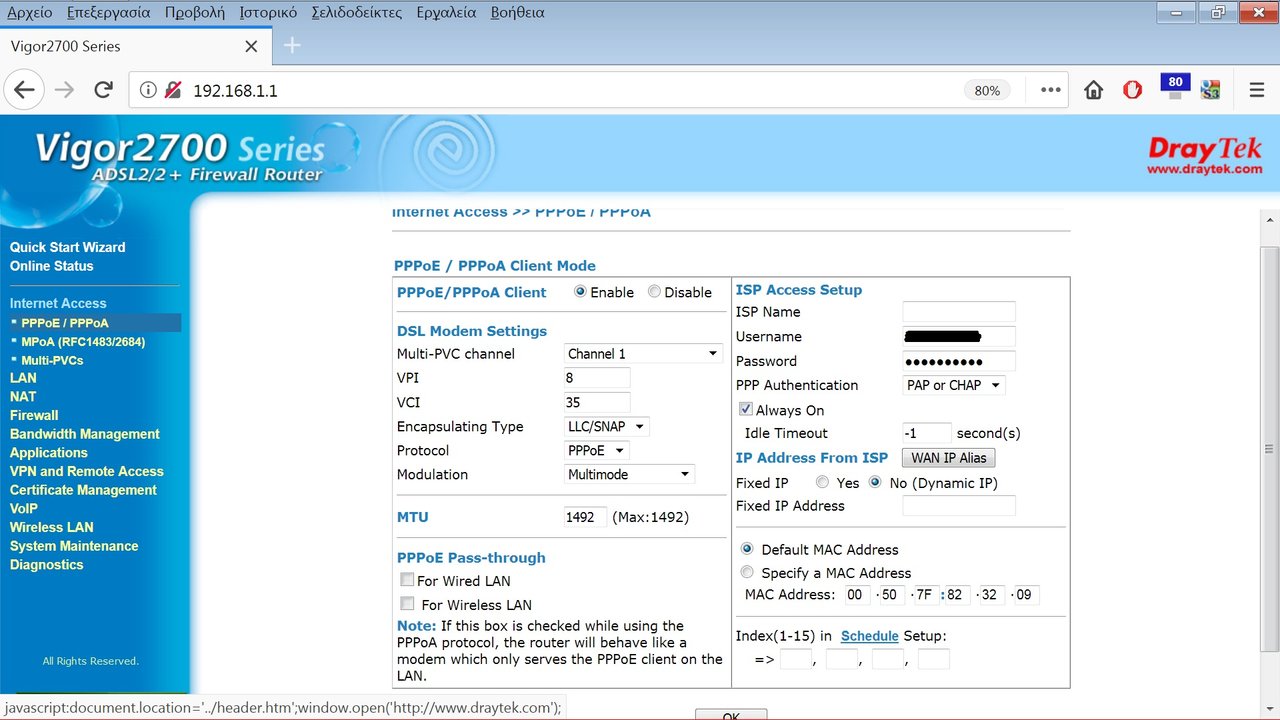
Task: Click the blue 80 badge extension icon
Action: [1175, 87]
